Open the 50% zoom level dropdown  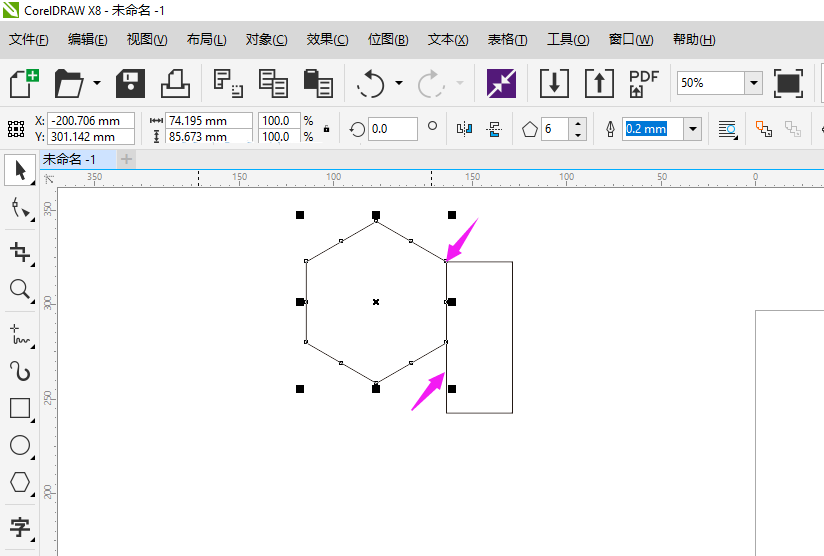tap(754, 83)
